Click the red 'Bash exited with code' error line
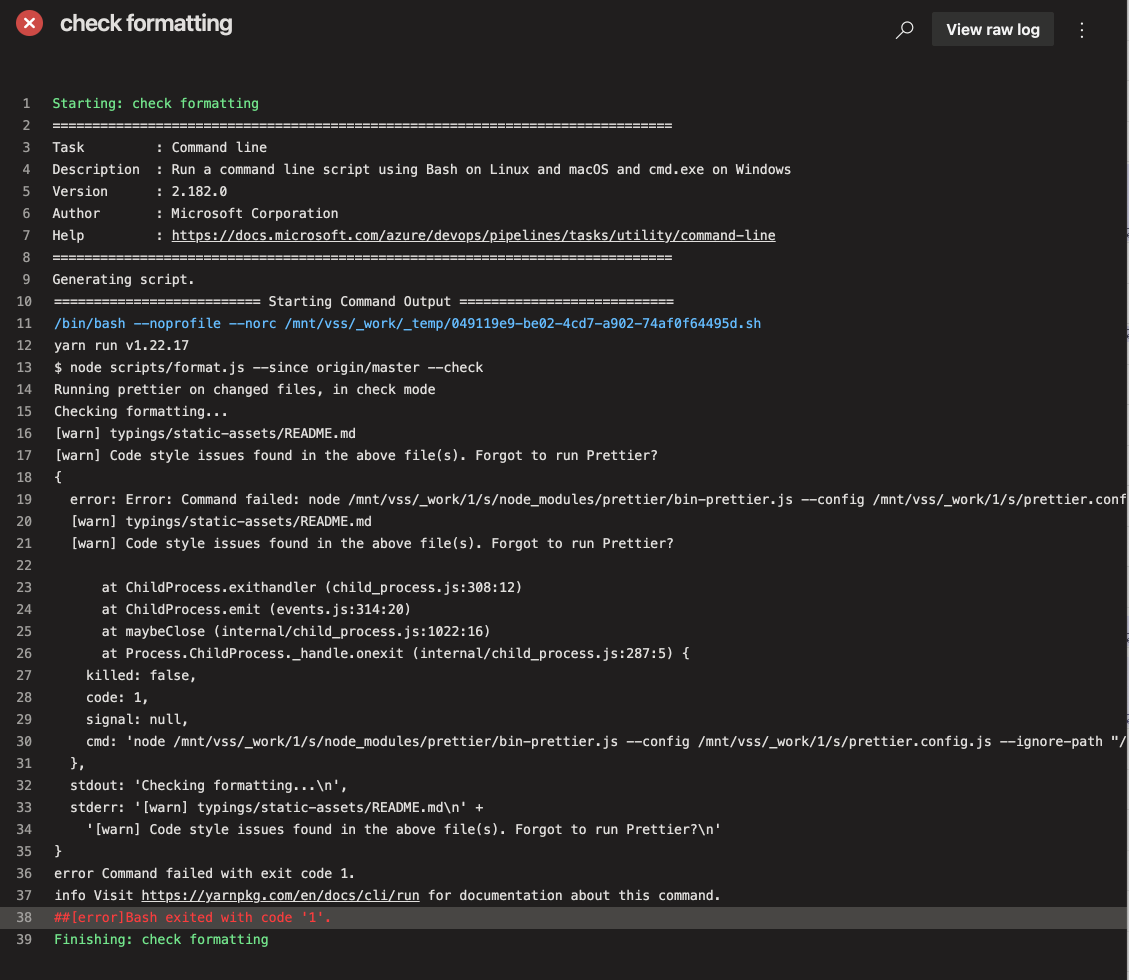Screen dimensions: 1129x980 point(193,917)
